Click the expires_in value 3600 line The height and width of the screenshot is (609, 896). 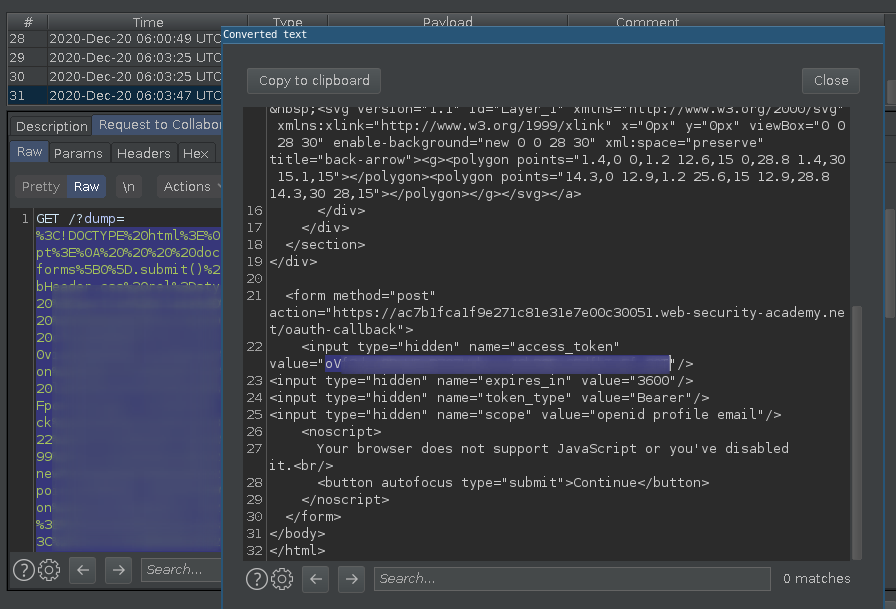point(481,380)
